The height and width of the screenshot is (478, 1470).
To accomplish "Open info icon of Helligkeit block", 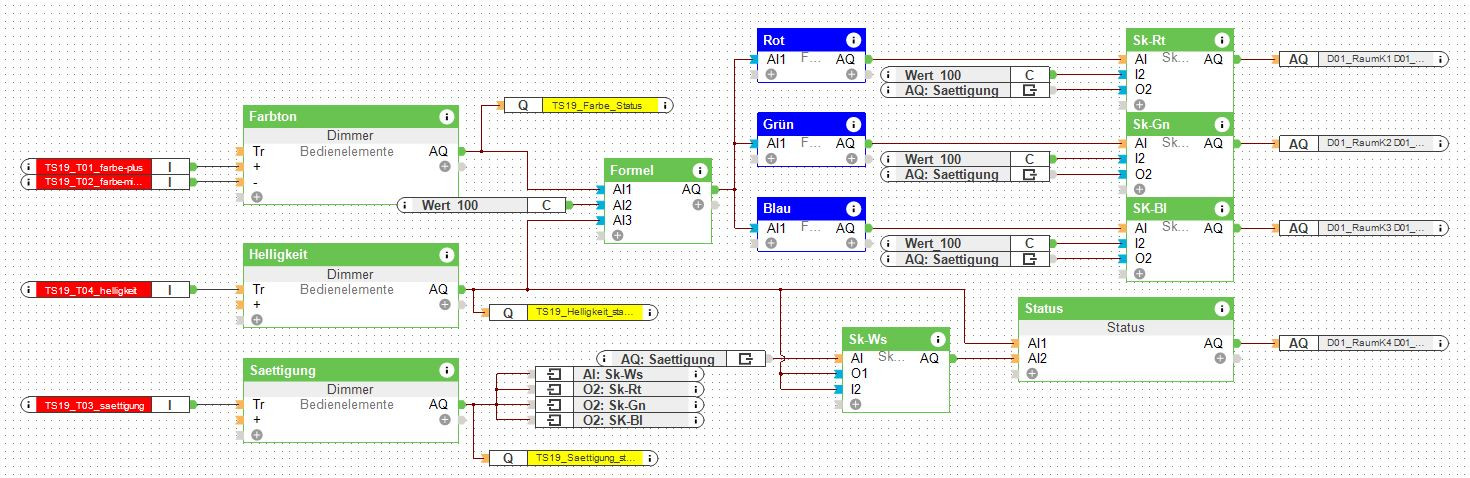I will [x=446, y=255].
